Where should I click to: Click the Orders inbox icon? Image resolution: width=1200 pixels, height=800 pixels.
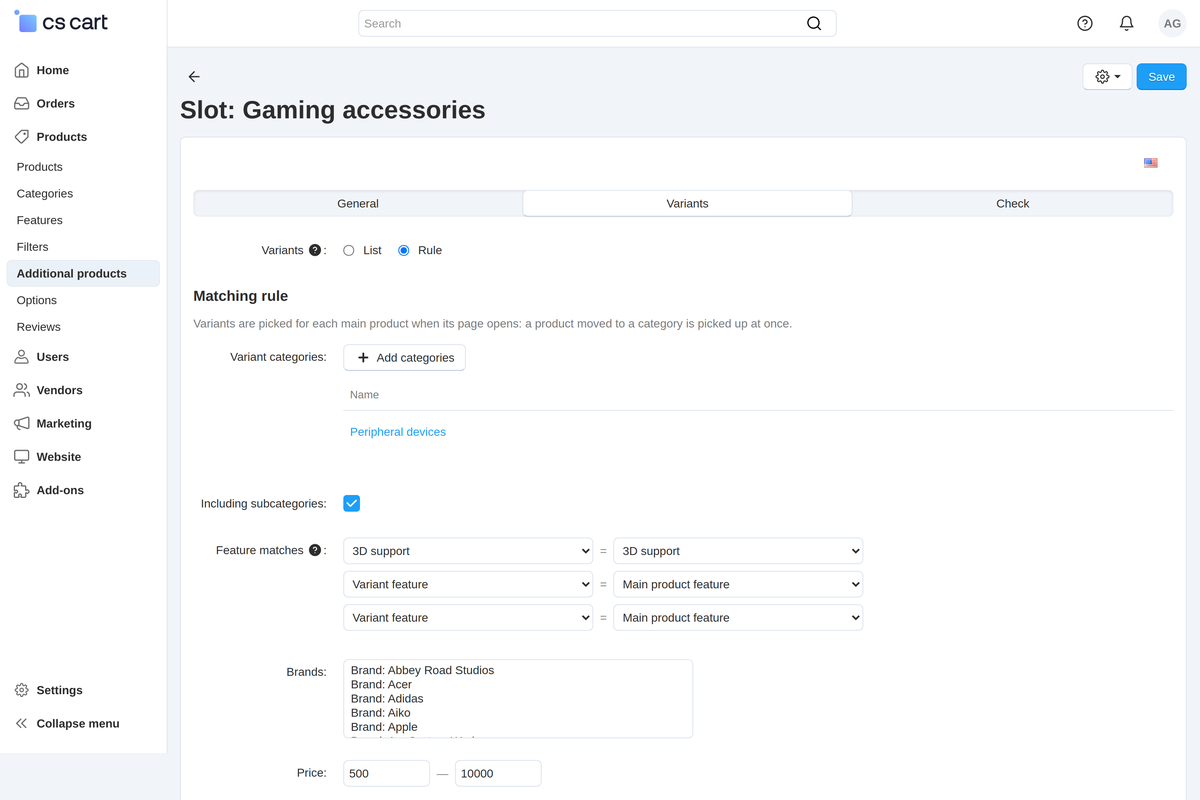click(x=22, y=103)
